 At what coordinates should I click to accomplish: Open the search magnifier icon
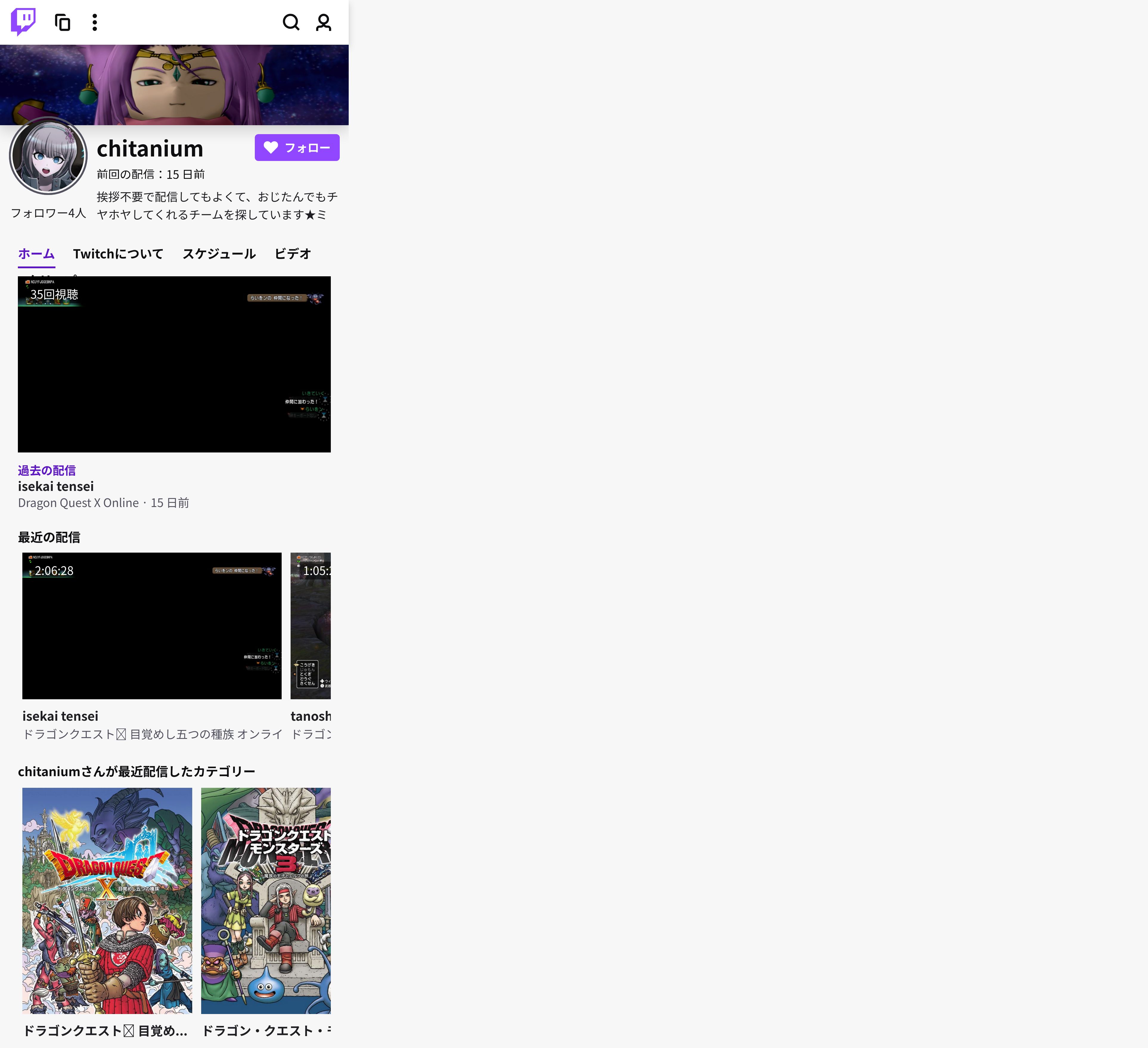click(291, 22)
